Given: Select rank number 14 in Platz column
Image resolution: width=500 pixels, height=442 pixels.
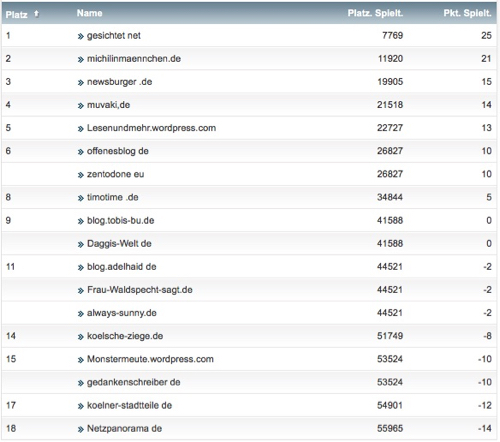Looking at the screenshot, I should (x=11, y=336).
